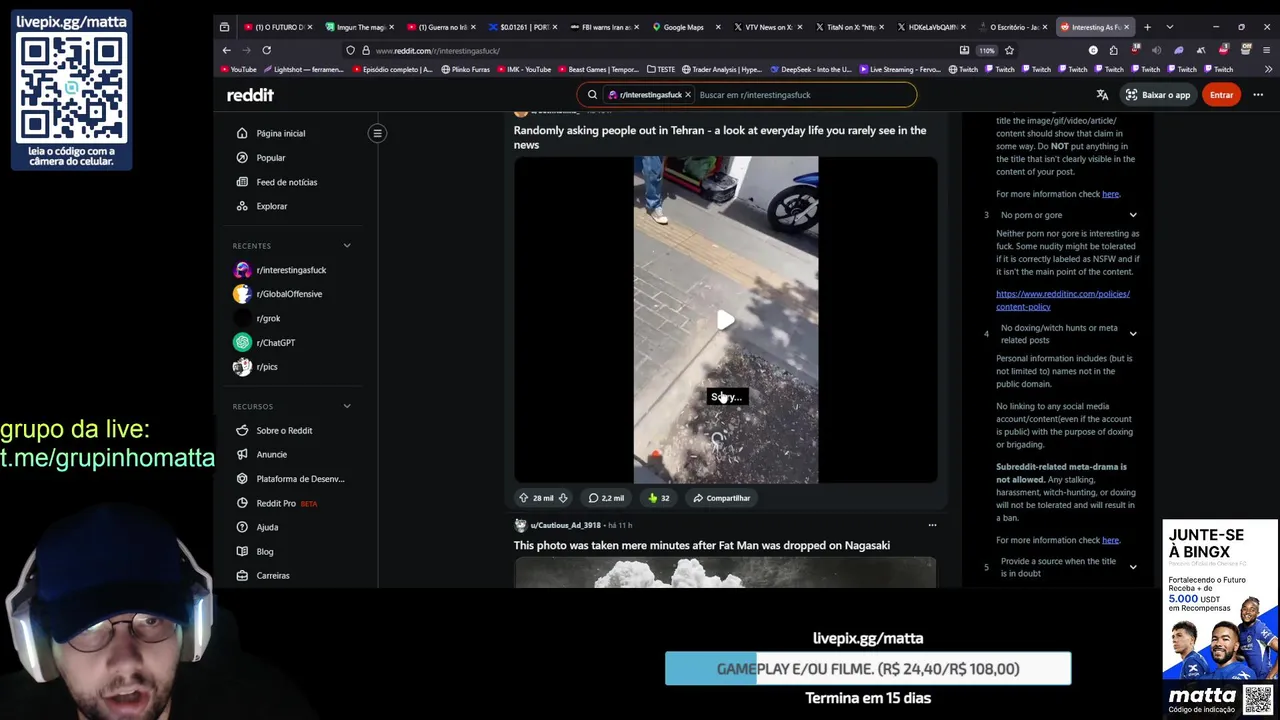The image size is (1280, 720).
Task: Open the Anuncie advertising link
Action: tap(271, 454)
